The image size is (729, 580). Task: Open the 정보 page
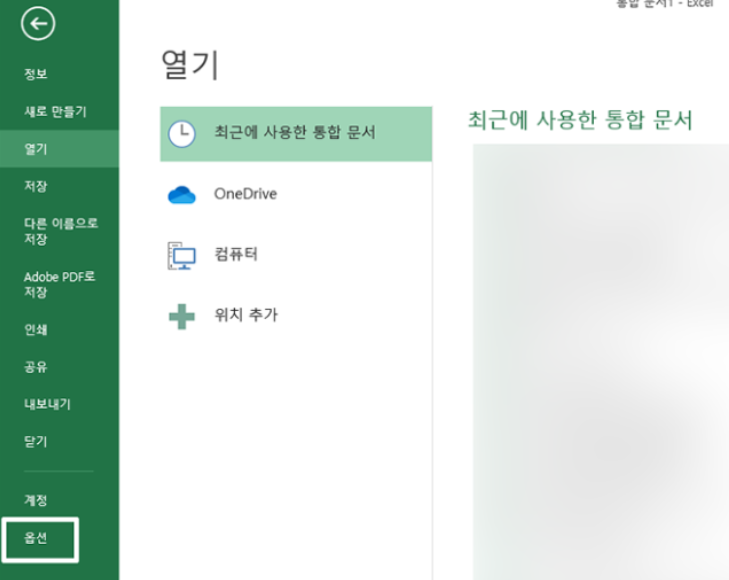36,74
